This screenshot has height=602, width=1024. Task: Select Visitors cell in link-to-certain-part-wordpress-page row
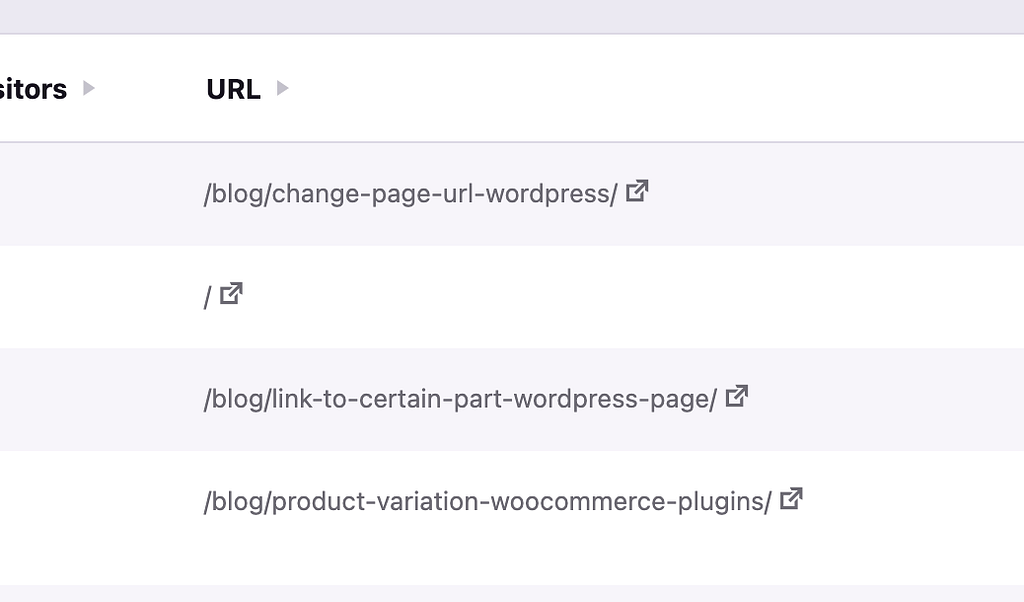click(60, 399)
